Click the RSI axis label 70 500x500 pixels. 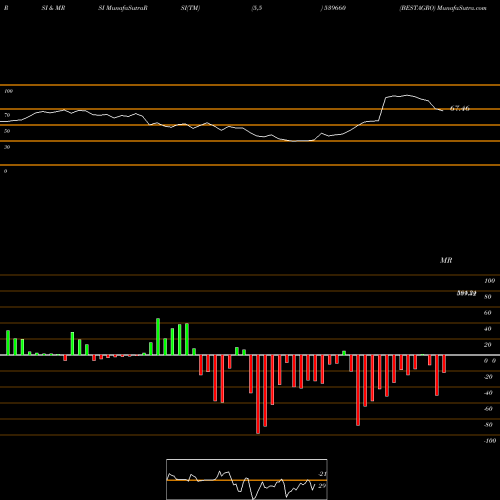pyautogui.click(x=7, y=115)
